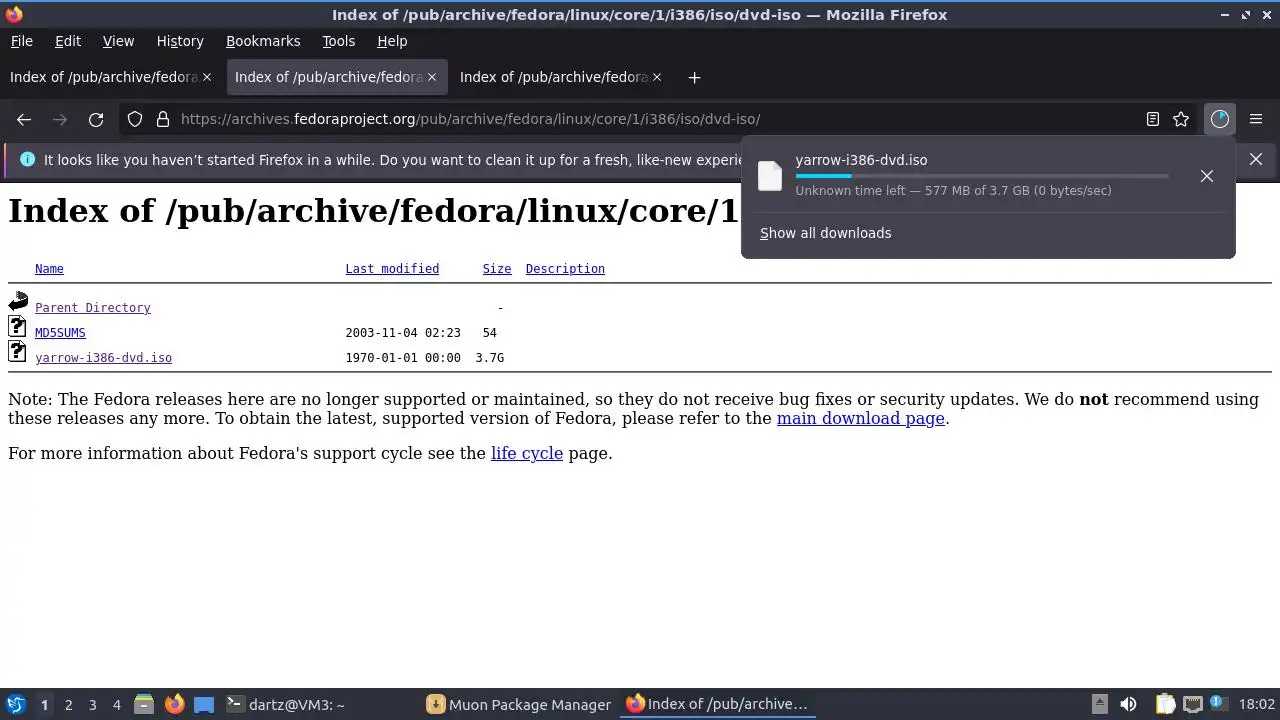Click the yarrow-i386-dvd.iso name in downloads panel
This screenshot has height=720, width=1280.
861,160
